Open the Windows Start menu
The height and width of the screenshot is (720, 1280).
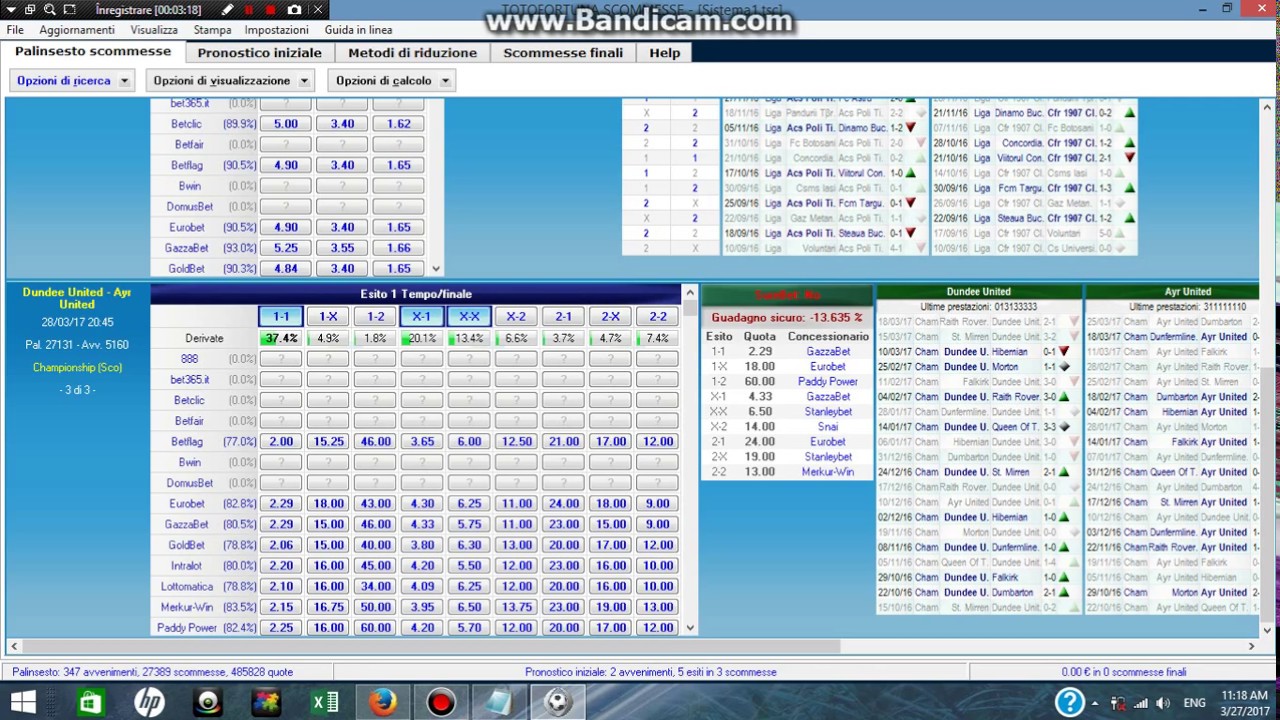(x=23, y=702)
